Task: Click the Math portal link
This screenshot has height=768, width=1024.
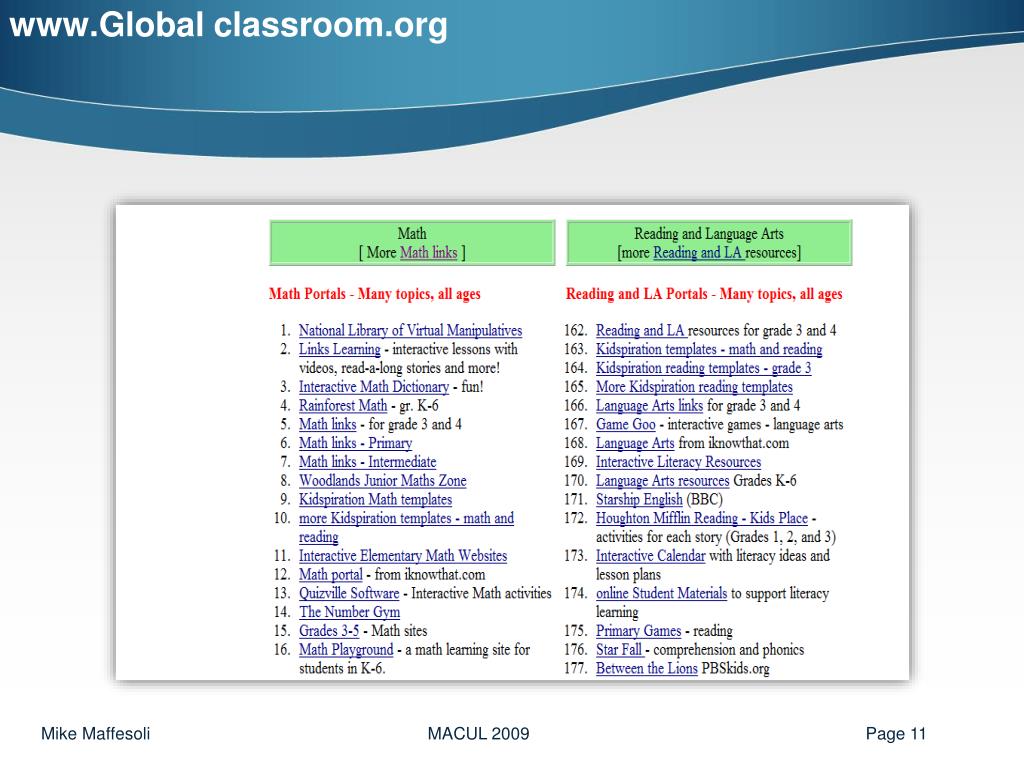Action: click(330, 575)
